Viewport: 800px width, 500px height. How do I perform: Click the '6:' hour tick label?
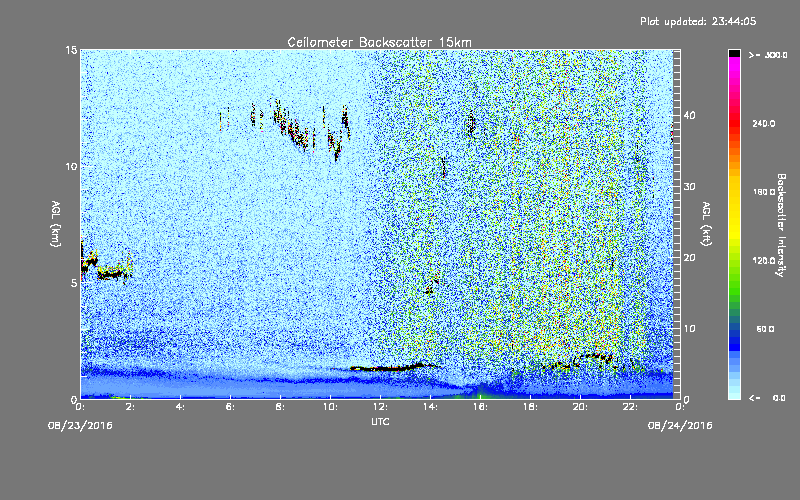point(230,407)
